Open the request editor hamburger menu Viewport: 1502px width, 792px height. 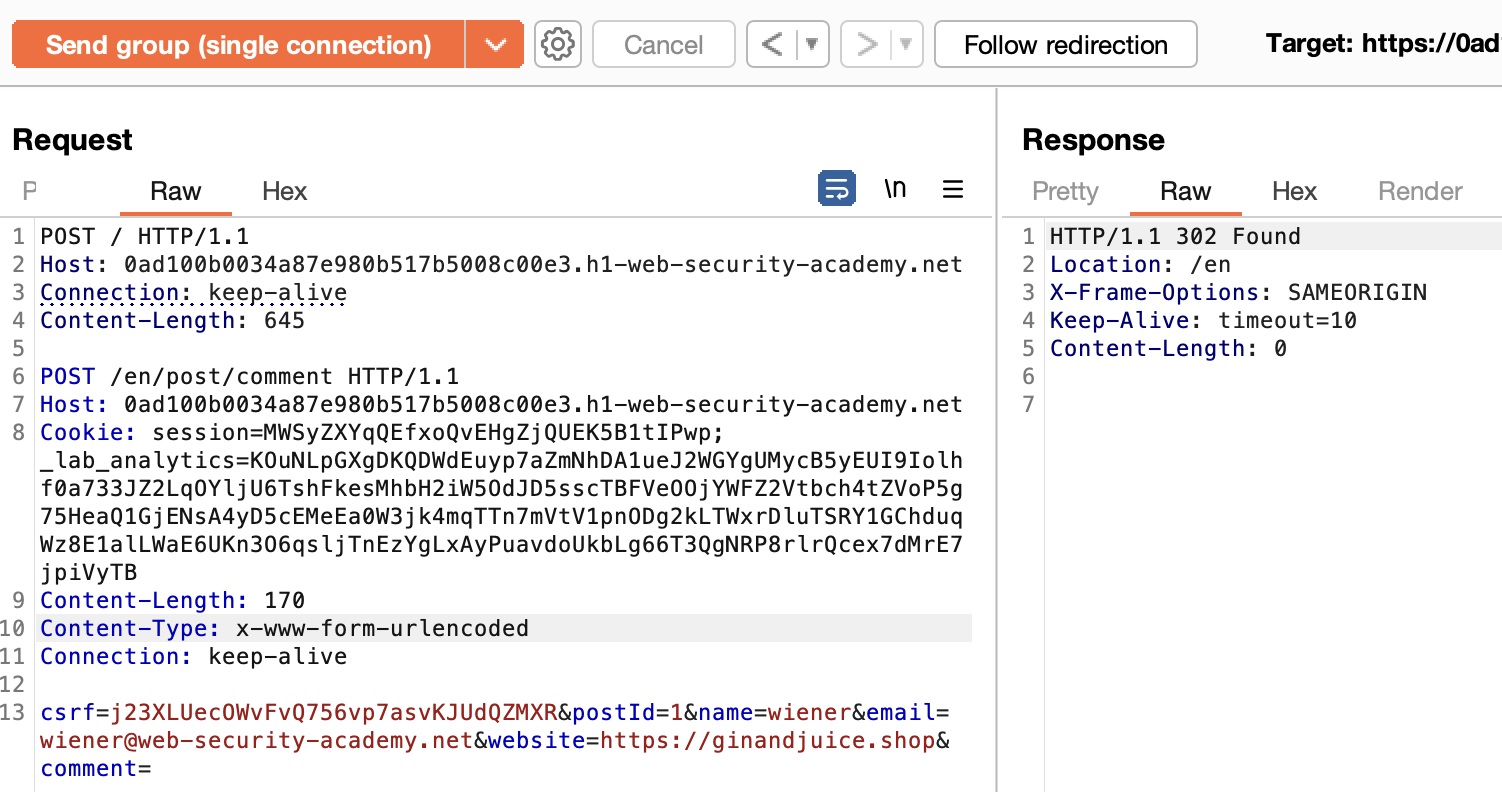click(953, 189)
